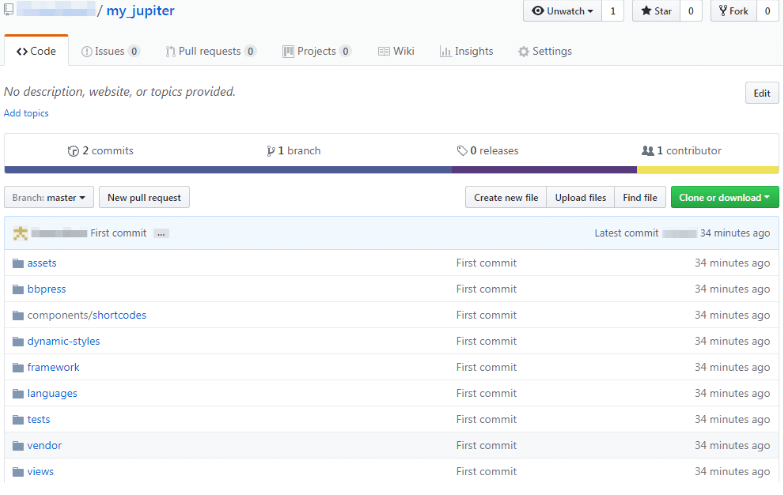Click First commit message in framework row
This screenshot has width=783, height=495.
(x=486, y=367)
